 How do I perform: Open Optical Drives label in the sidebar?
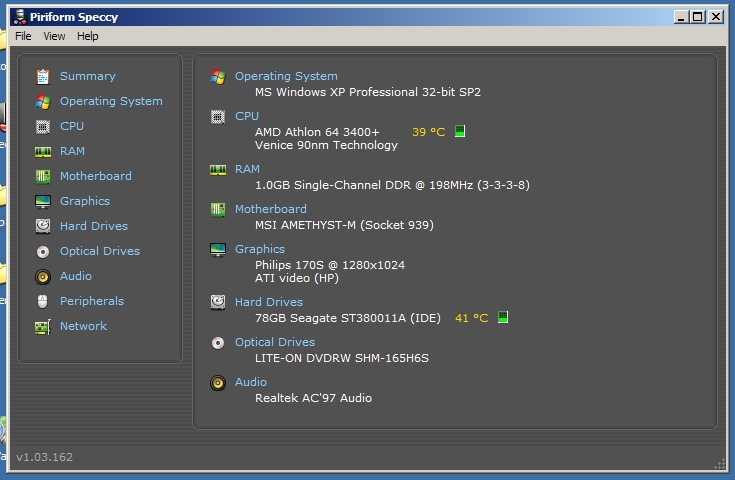100,251
